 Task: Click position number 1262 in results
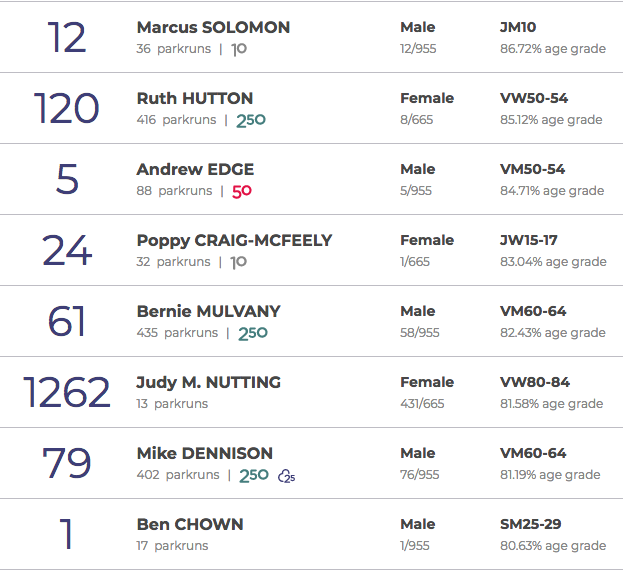pyautogui.click(x=66, y=392)
